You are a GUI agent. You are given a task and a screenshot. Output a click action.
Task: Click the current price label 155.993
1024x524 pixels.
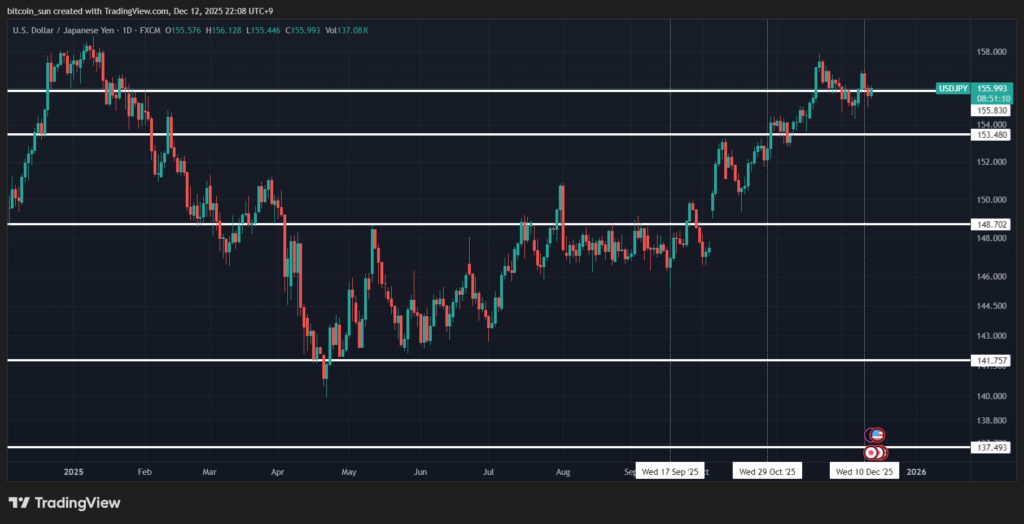coord(992,88)
